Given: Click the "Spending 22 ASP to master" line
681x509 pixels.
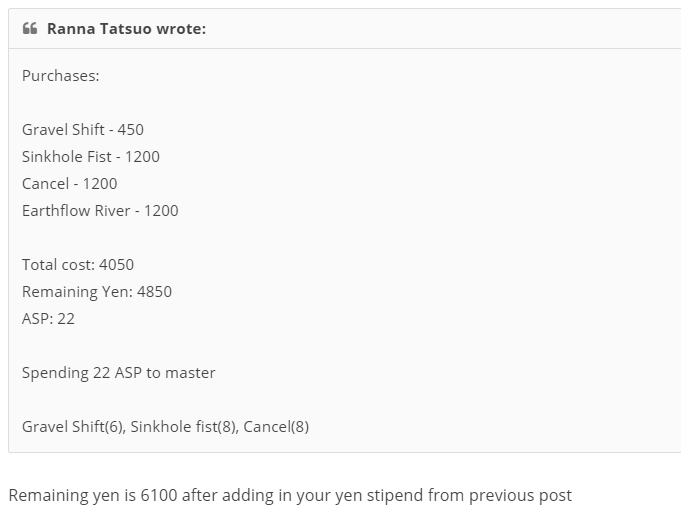Looking at the screenshot, I should pyautogui.click(x=119, y=373).
